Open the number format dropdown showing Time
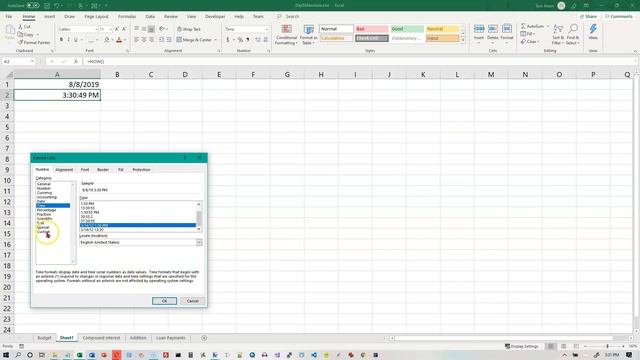This screenshot has height=360, width=640. tap(267, 29)
